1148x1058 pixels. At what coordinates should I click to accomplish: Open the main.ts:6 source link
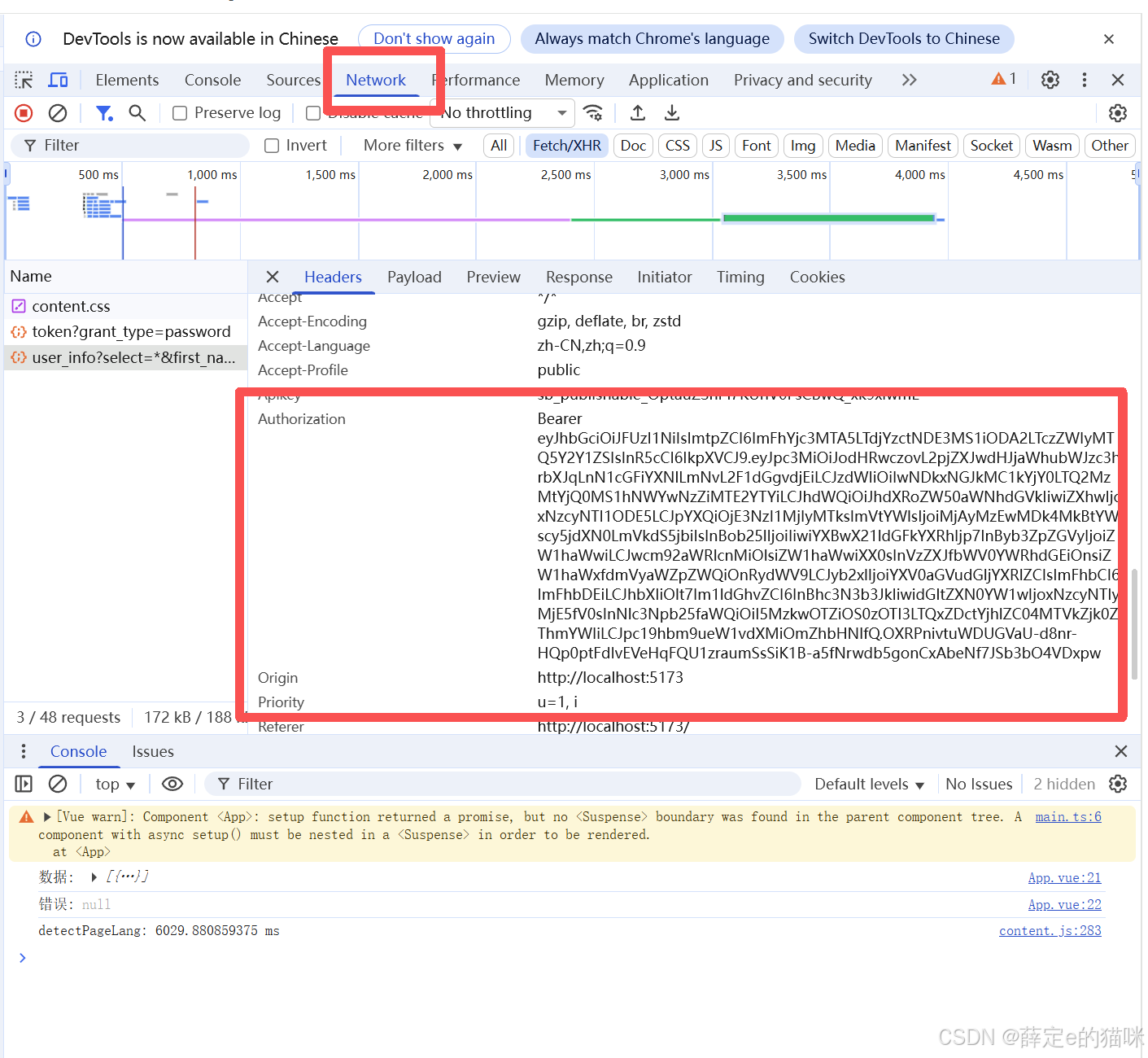click(1068, 817)
